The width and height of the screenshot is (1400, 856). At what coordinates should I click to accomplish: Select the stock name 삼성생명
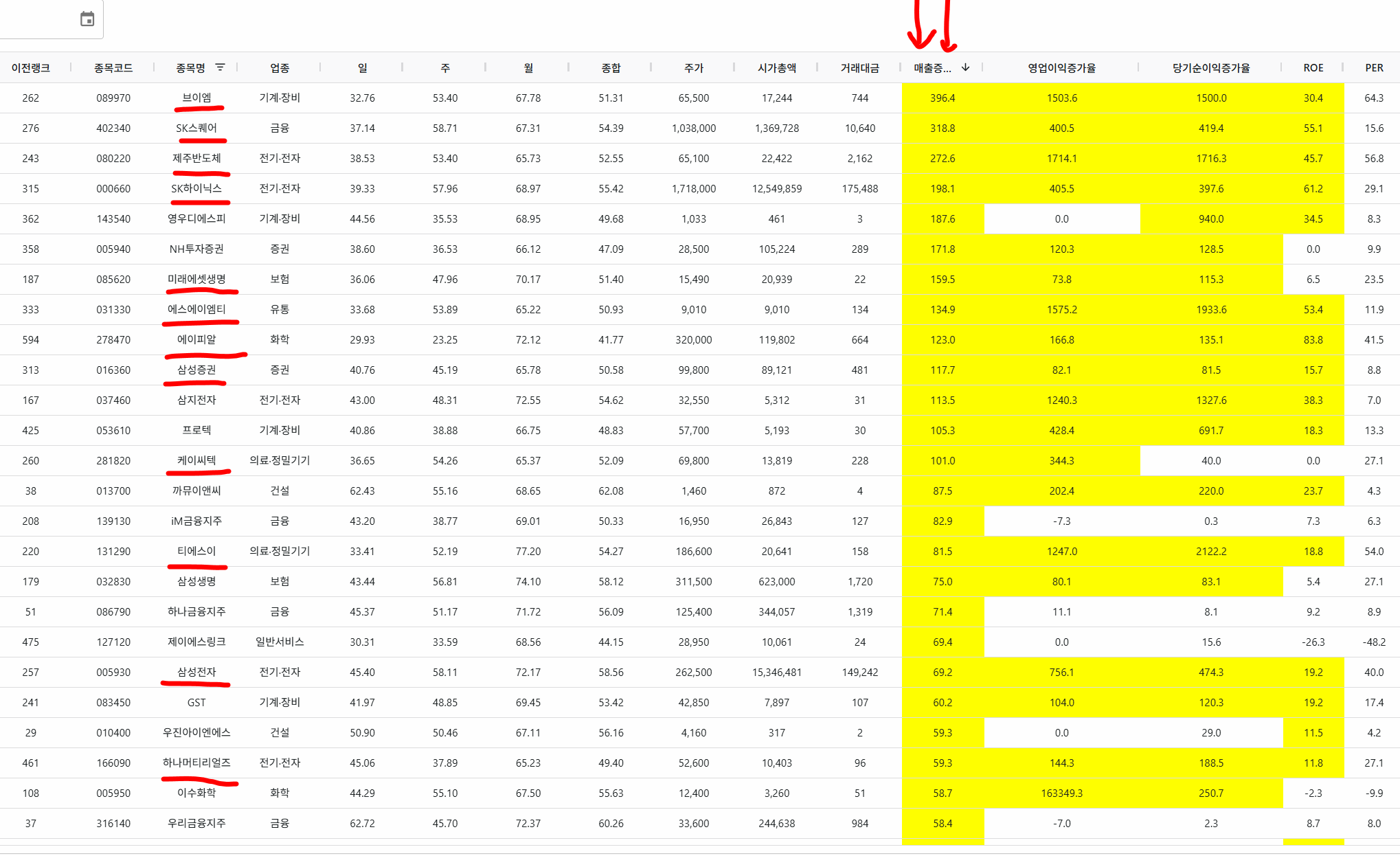pyautogui.click(x=196, y=582)
